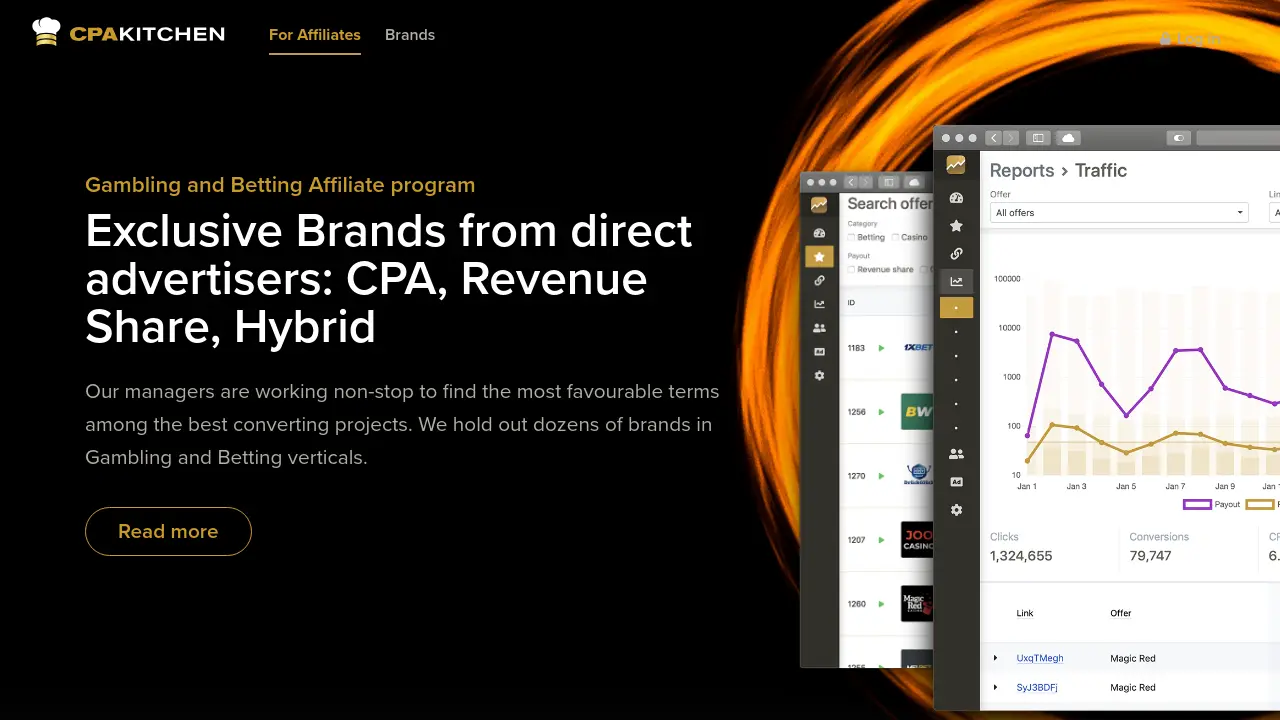This screenshot has height=720, width=1280.
Task: Open the Brands tab
Action: pyautogui.click(x=410, y=35)
